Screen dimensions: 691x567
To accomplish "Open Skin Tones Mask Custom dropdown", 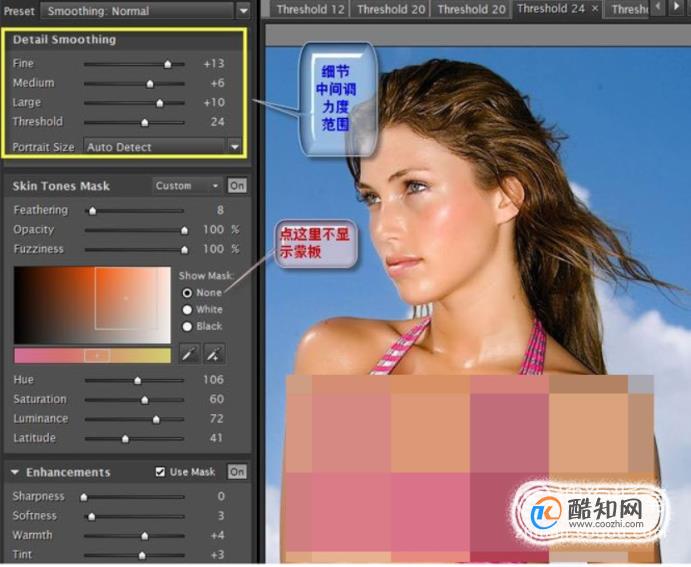I will pyautogui.click(x=187, y=186).
